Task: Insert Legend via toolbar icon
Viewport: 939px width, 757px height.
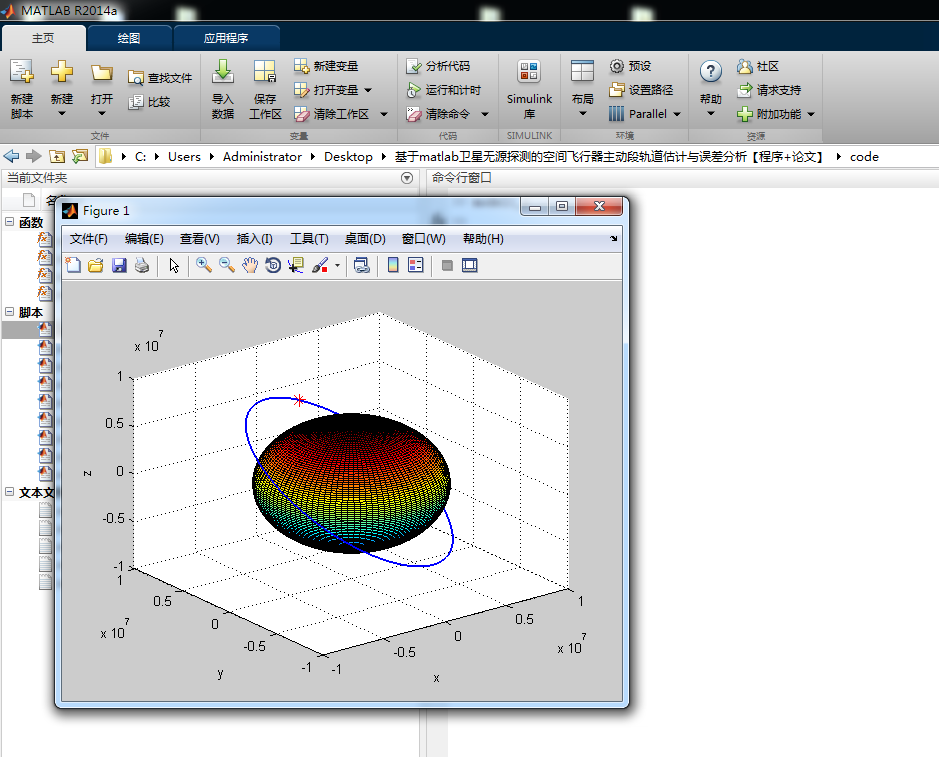Action: 416,265
